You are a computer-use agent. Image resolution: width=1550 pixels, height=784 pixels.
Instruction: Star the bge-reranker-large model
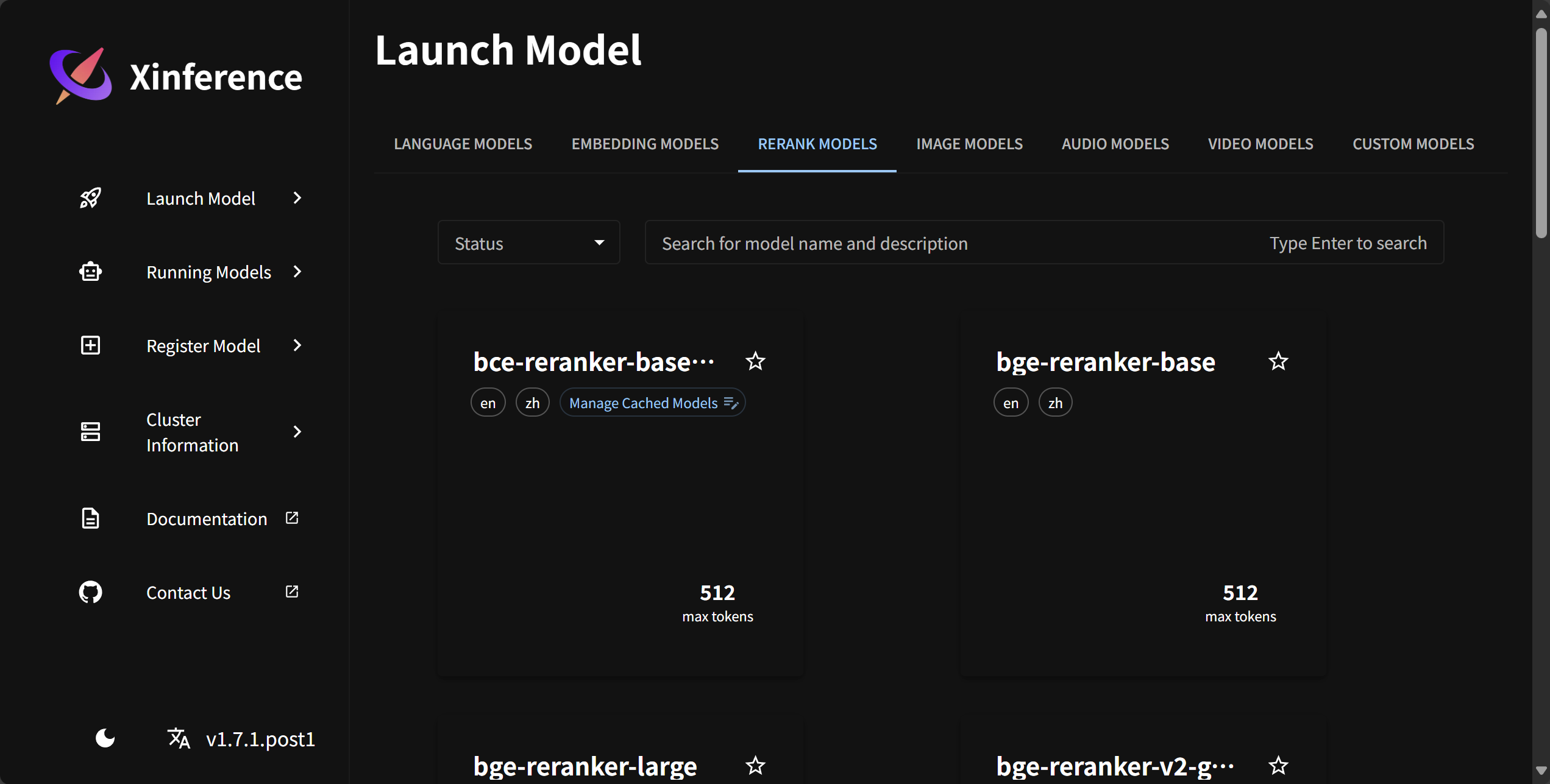(x=755, y=765)
